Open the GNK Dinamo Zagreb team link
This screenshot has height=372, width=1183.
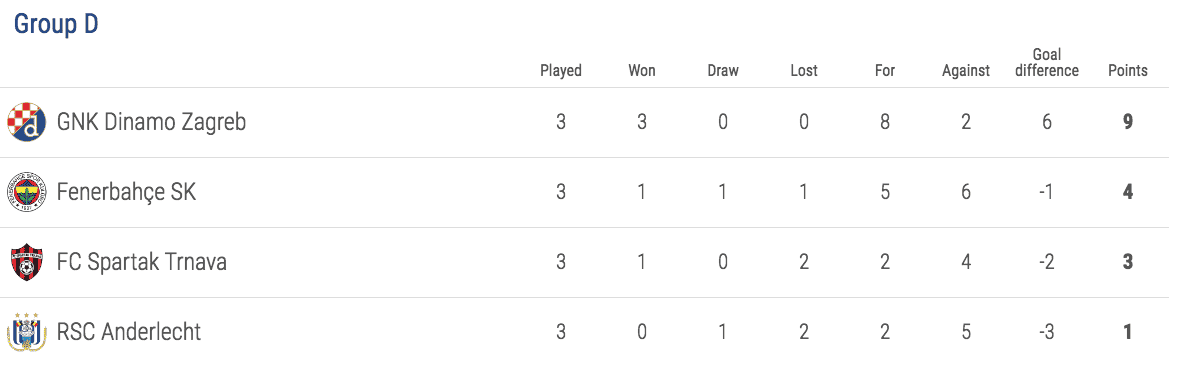click(152, 122)
